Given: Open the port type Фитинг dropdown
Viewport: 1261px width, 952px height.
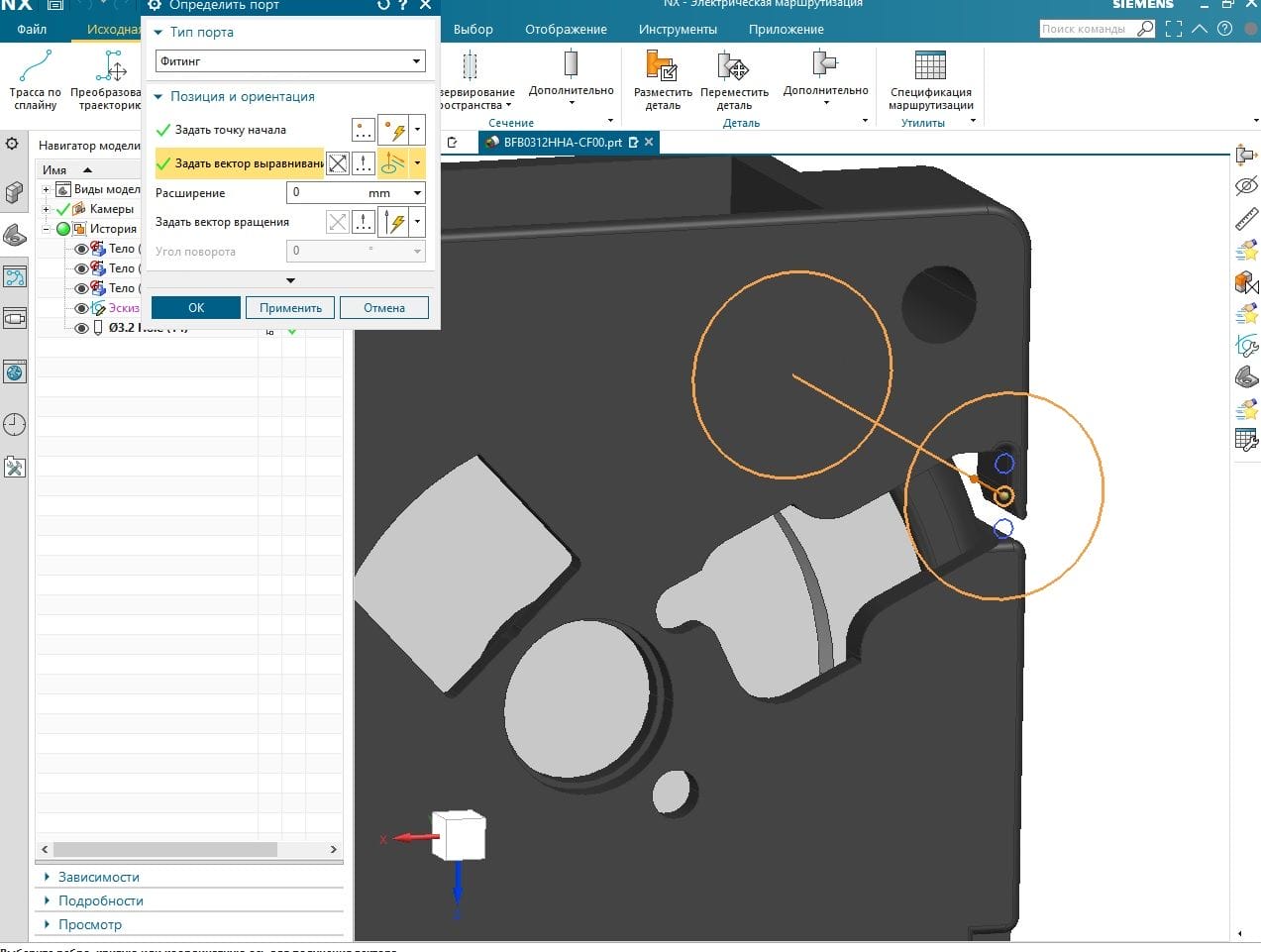Looking at the screenshot, I should (x=290, y=61).
